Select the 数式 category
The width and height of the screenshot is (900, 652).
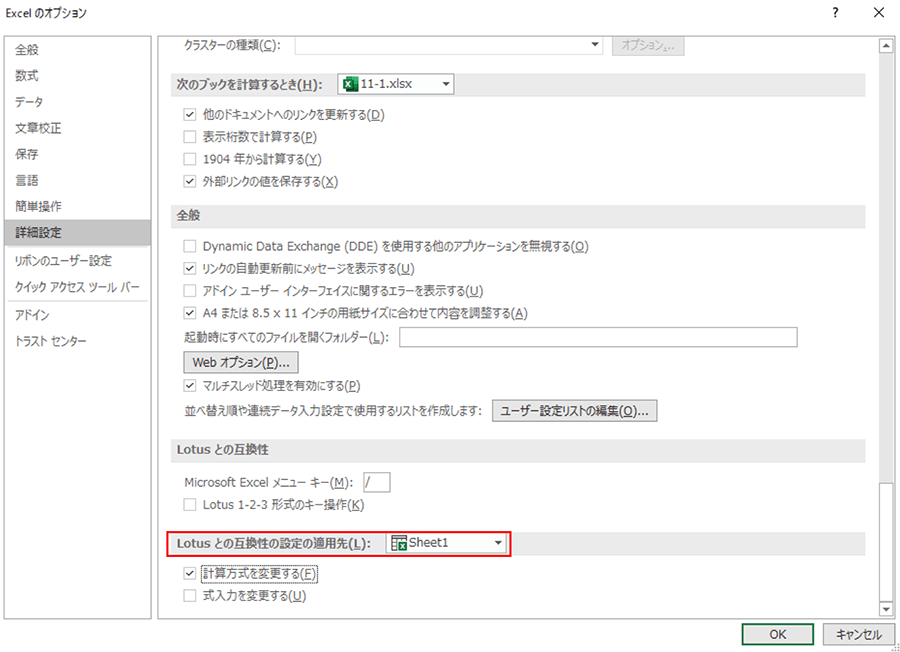(x=77, y=76)
